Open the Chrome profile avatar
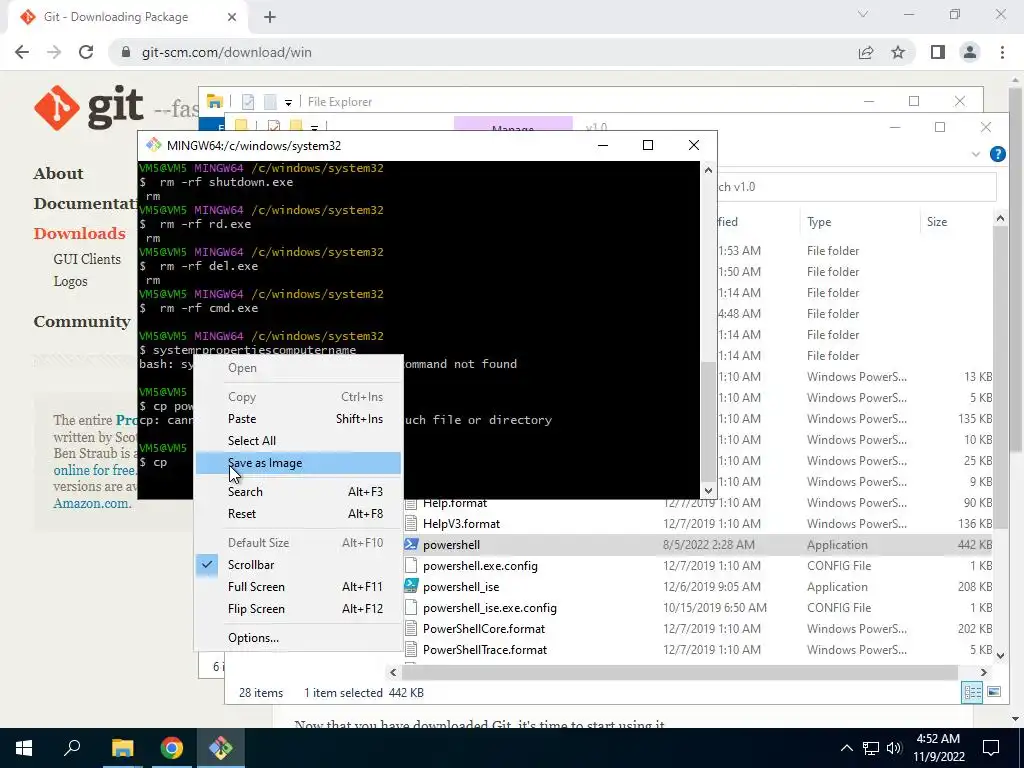The image size is (1024, 768). (x=970, y=52)
